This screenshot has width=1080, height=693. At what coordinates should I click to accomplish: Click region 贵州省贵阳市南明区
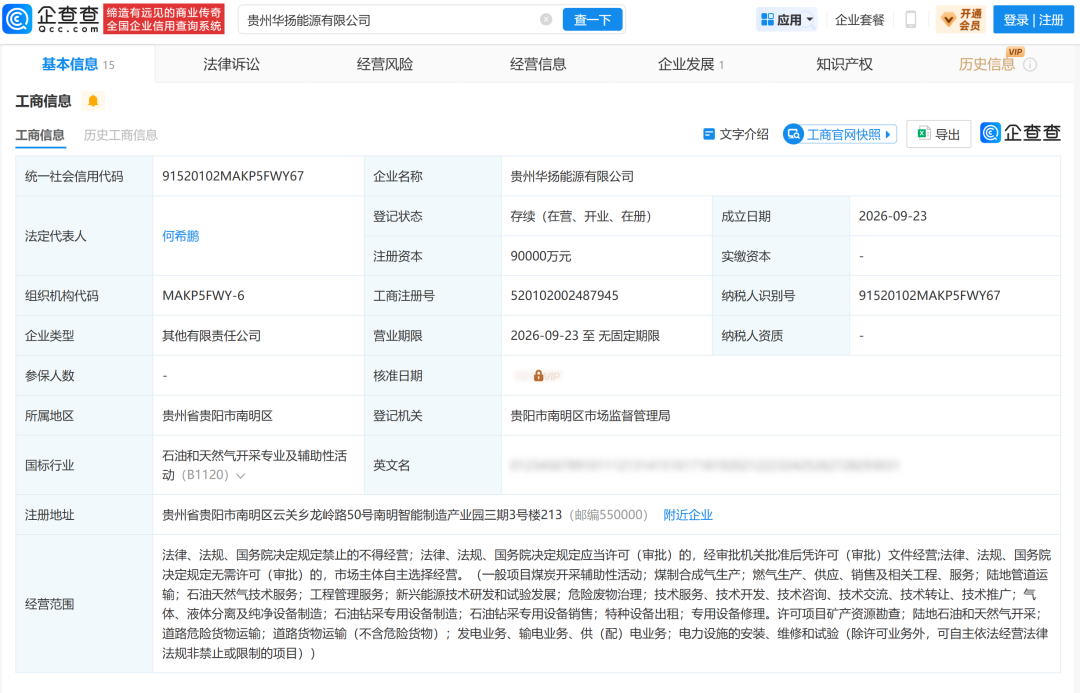tap(217, 415)
